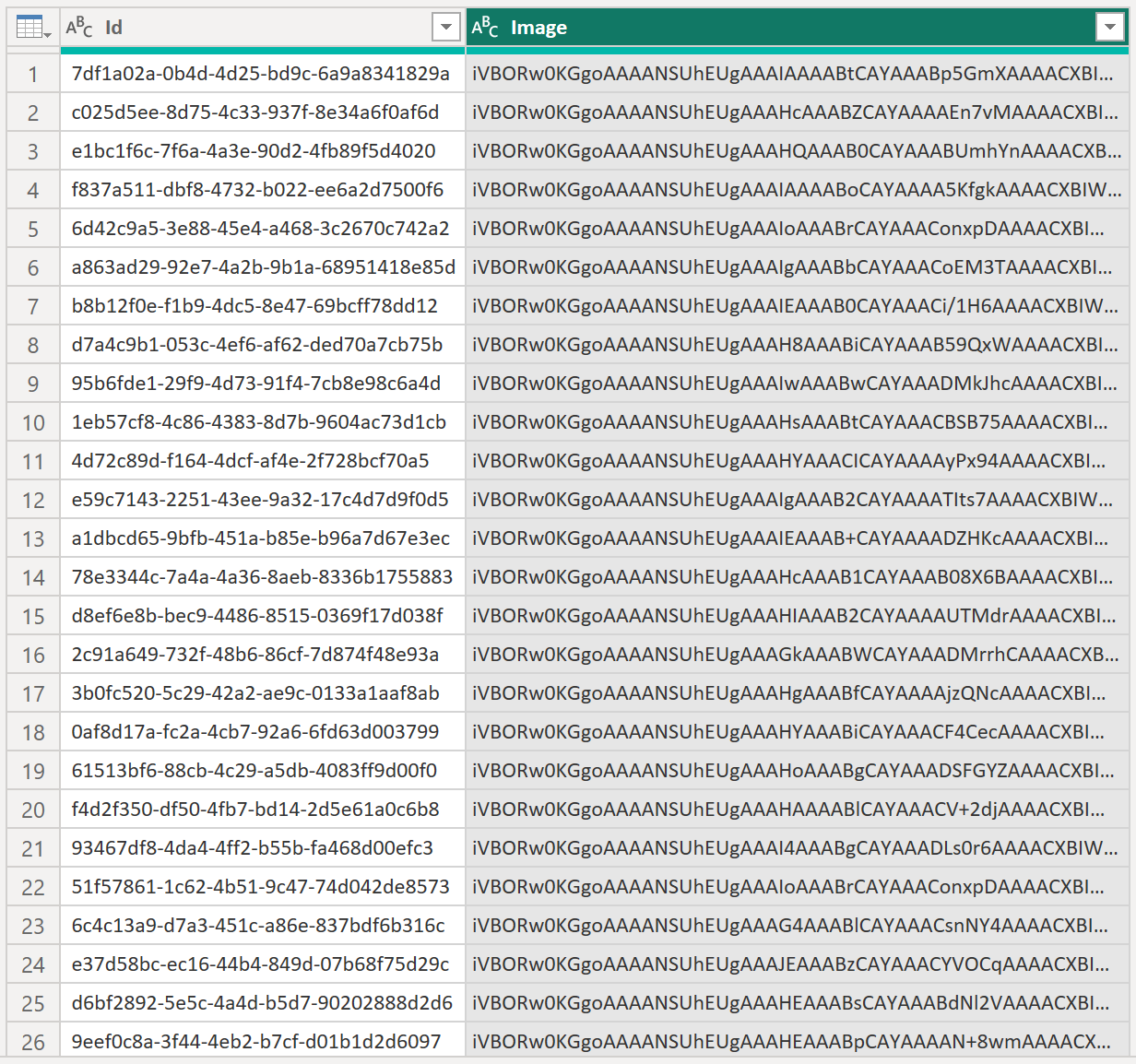This screenshot has width=1136, height=1064.
Task: Click the ABC data type icon for Id column
Action: [79, 28]
